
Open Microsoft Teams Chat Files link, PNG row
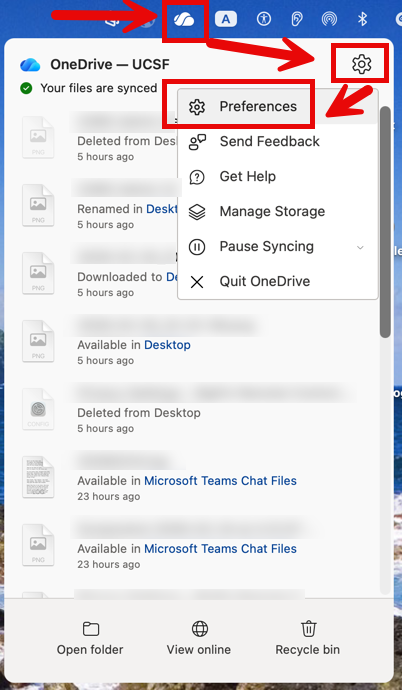coord(220,549)
